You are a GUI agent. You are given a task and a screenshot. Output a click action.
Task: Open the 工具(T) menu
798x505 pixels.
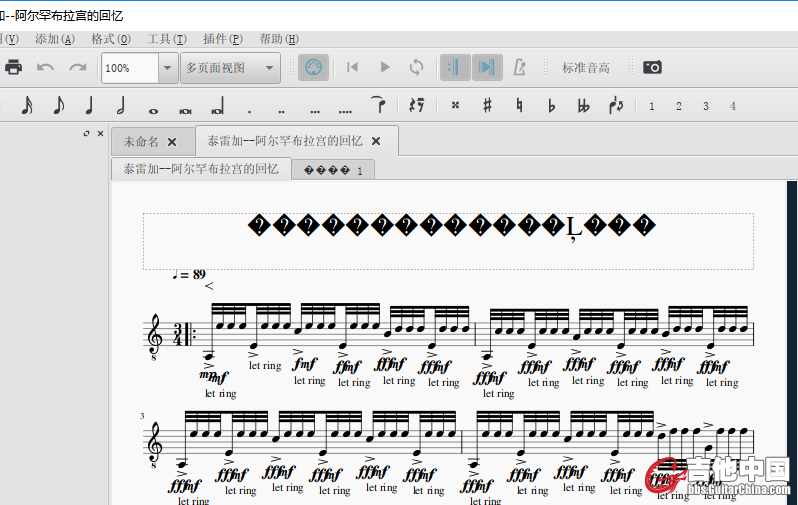(167, 39)
